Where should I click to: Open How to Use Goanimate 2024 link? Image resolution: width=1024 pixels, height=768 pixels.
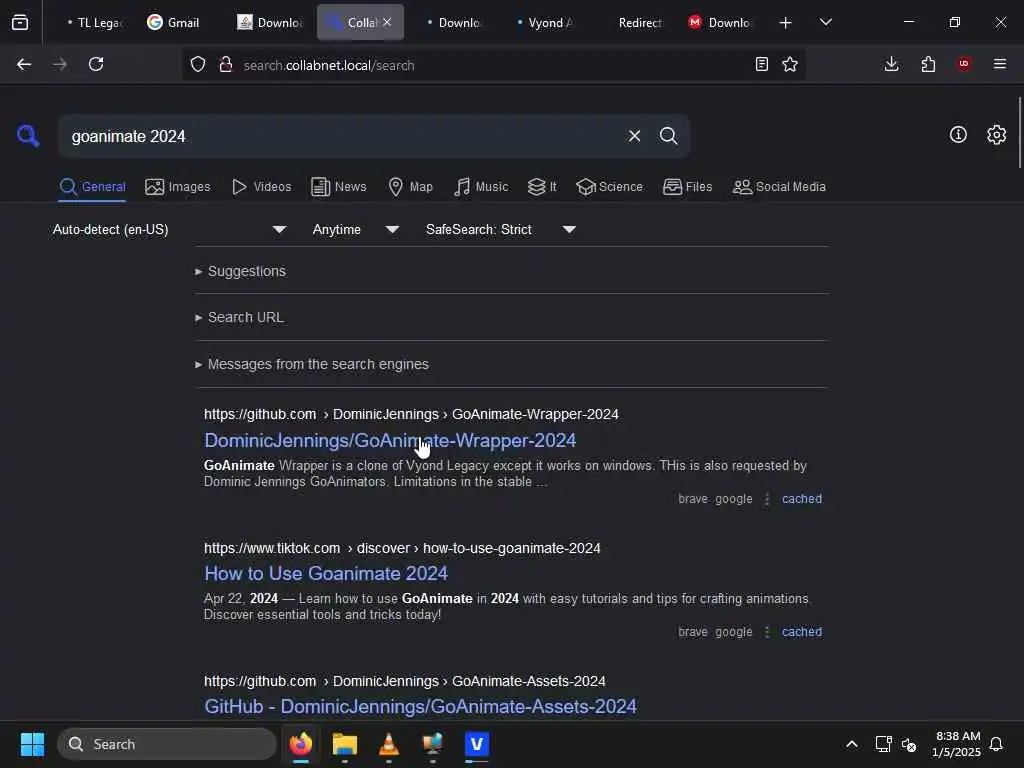pyautogui.click(x=326, y=573)
